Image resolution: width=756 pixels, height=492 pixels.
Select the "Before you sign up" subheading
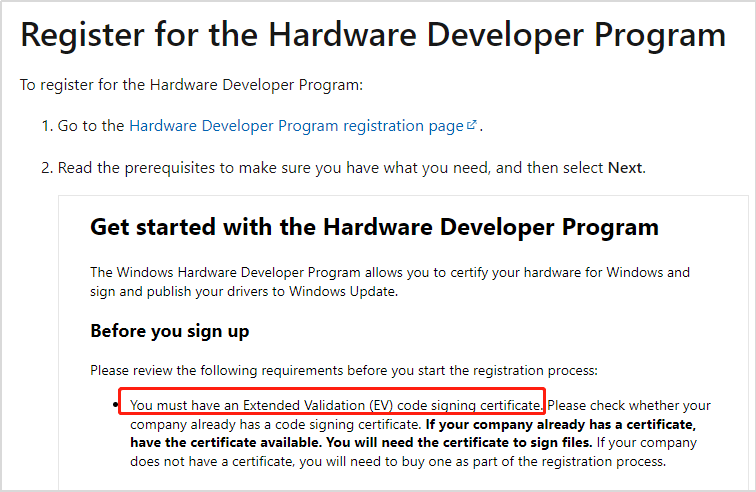169,331
